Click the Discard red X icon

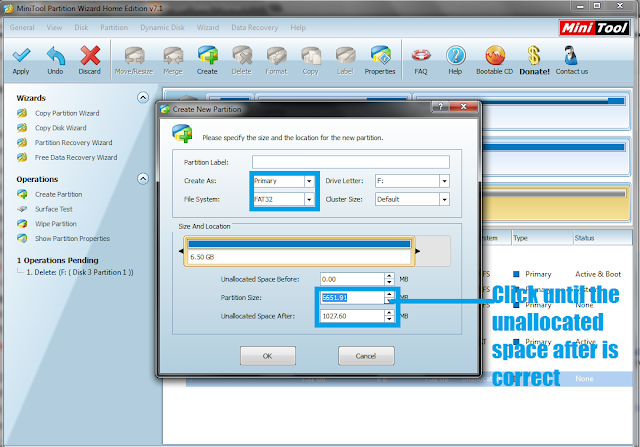click(90, 56)
